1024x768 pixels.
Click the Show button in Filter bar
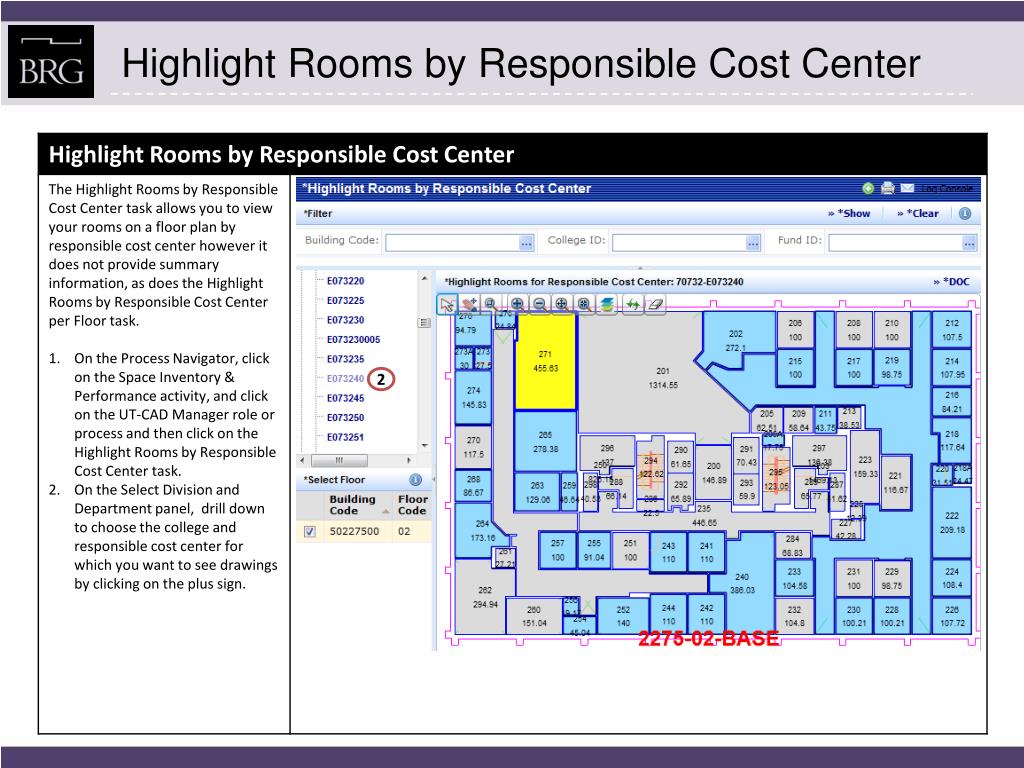point(849,214)
